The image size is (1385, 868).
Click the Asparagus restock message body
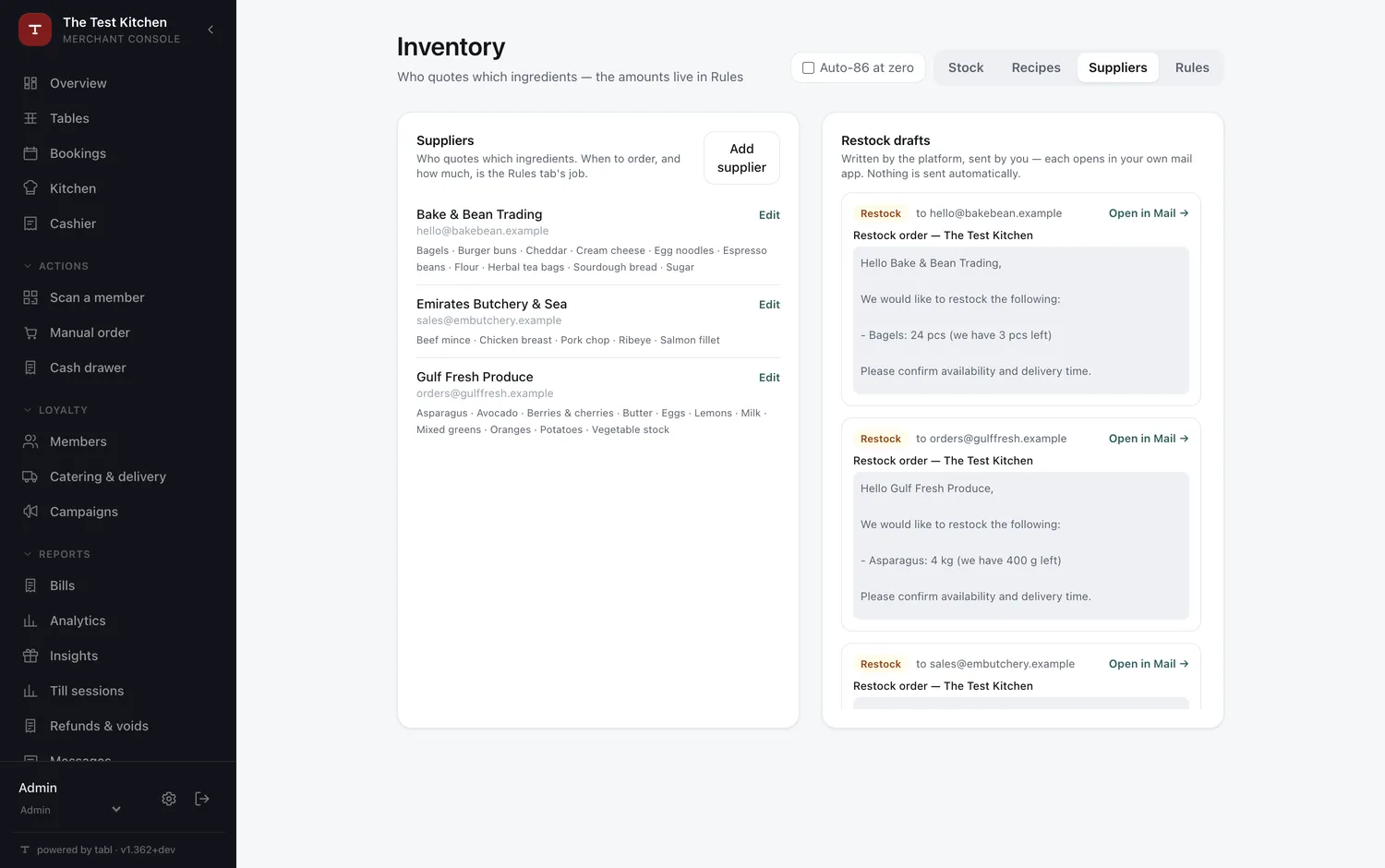click(x=1021, y=546)
